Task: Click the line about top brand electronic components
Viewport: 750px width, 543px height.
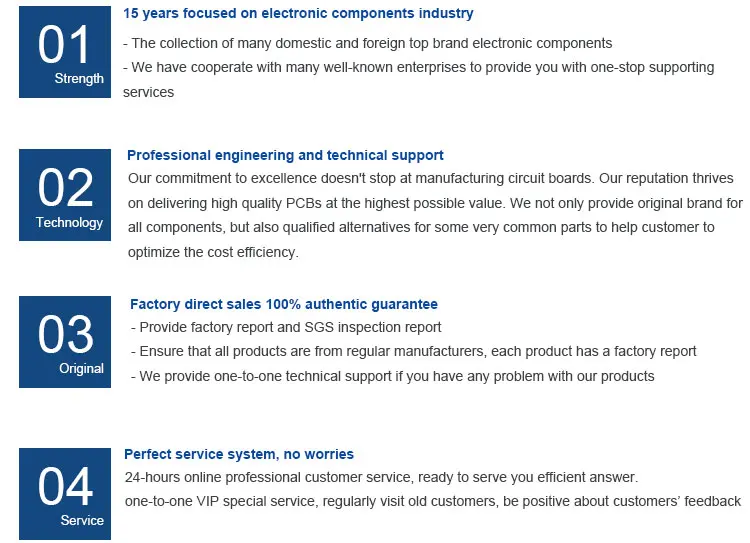Action: coord(367,43)
